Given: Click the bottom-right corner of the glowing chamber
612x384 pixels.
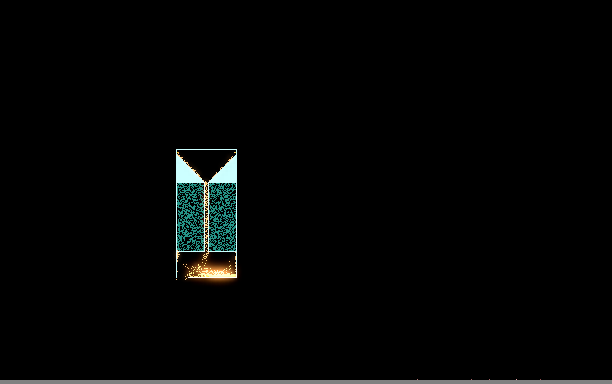Looking at the screenshot, I should [236, 277].
